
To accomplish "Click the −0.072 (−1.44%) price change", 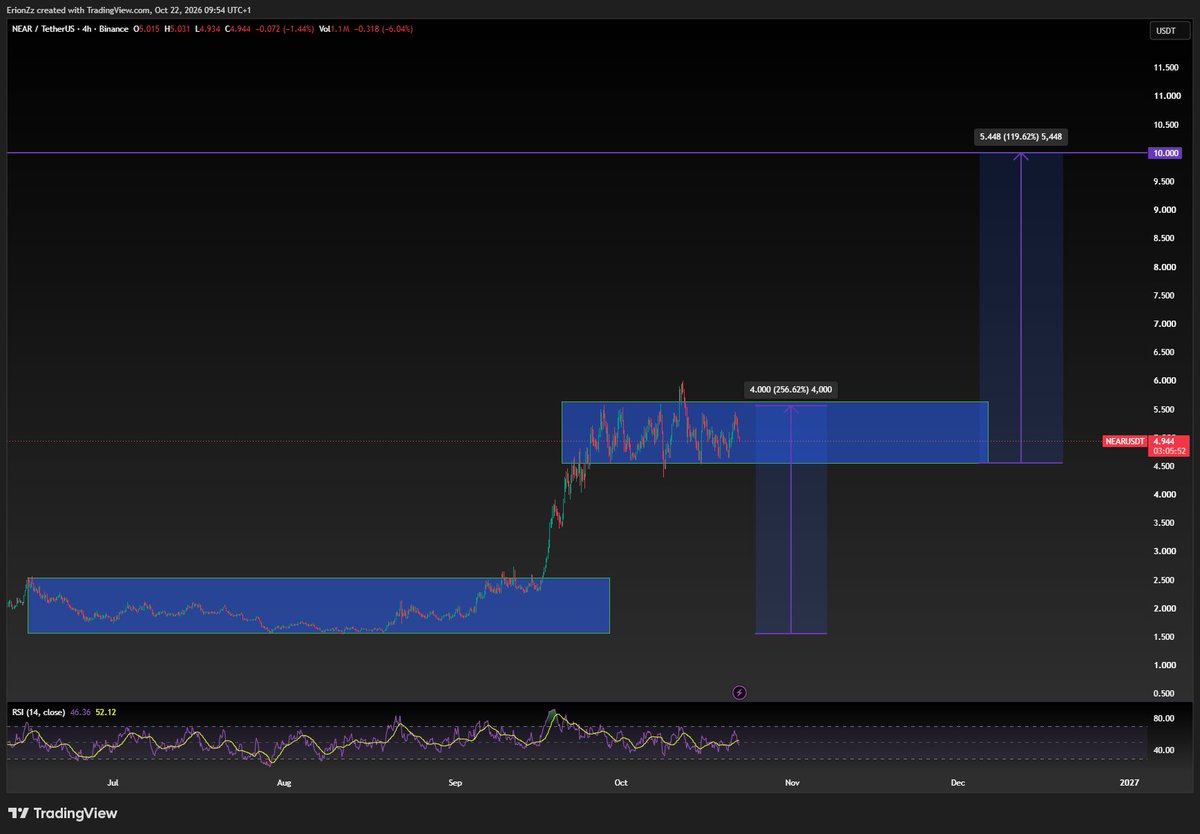I will (x=285, y=29).
